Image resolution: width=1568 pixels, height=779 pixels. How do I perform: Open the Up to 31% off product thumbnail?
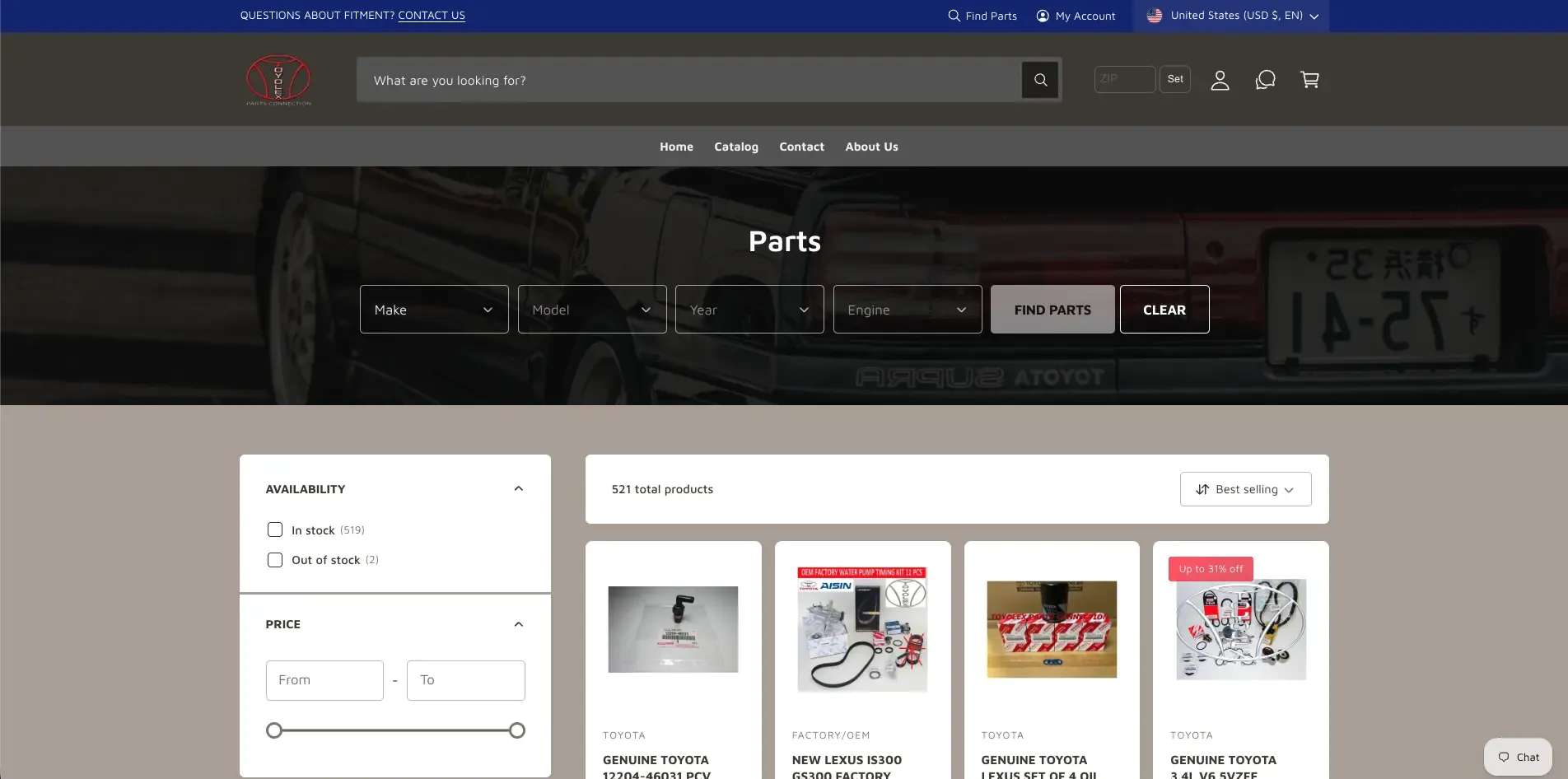pyautogui.click(x=1241, y=629)
